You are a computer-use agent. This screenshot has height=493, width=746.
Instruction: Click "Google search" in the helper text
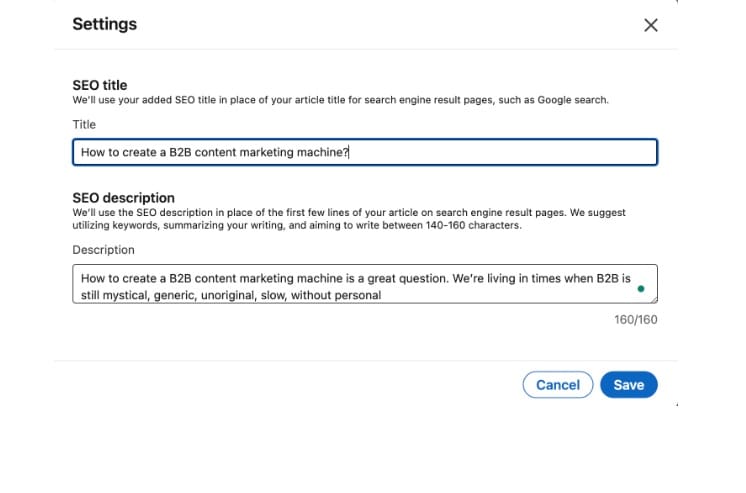tap(571, 100)
